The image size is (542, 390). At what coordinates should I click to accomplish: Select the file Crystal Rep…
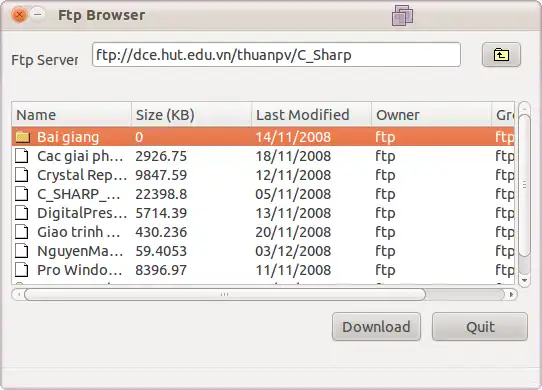pyautogui.click(x=263, y=175)
